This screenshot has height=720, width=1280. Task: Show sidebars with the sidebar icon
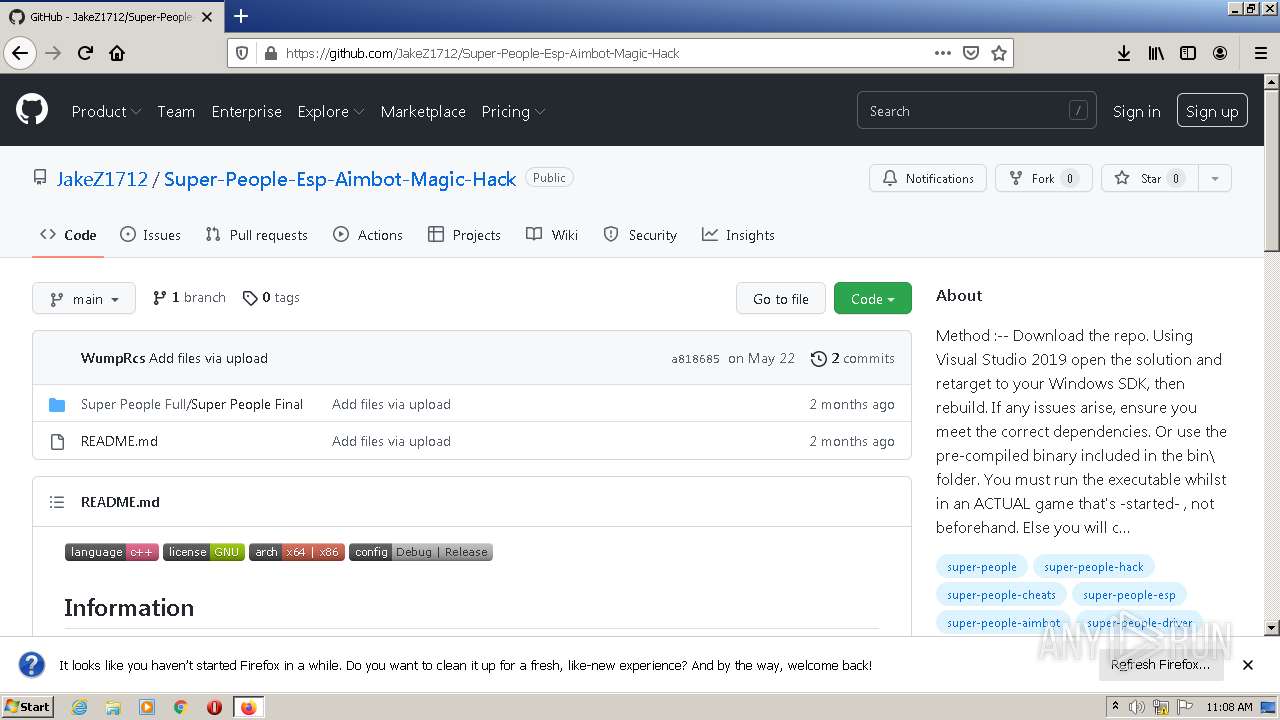tap(1188, 53)
